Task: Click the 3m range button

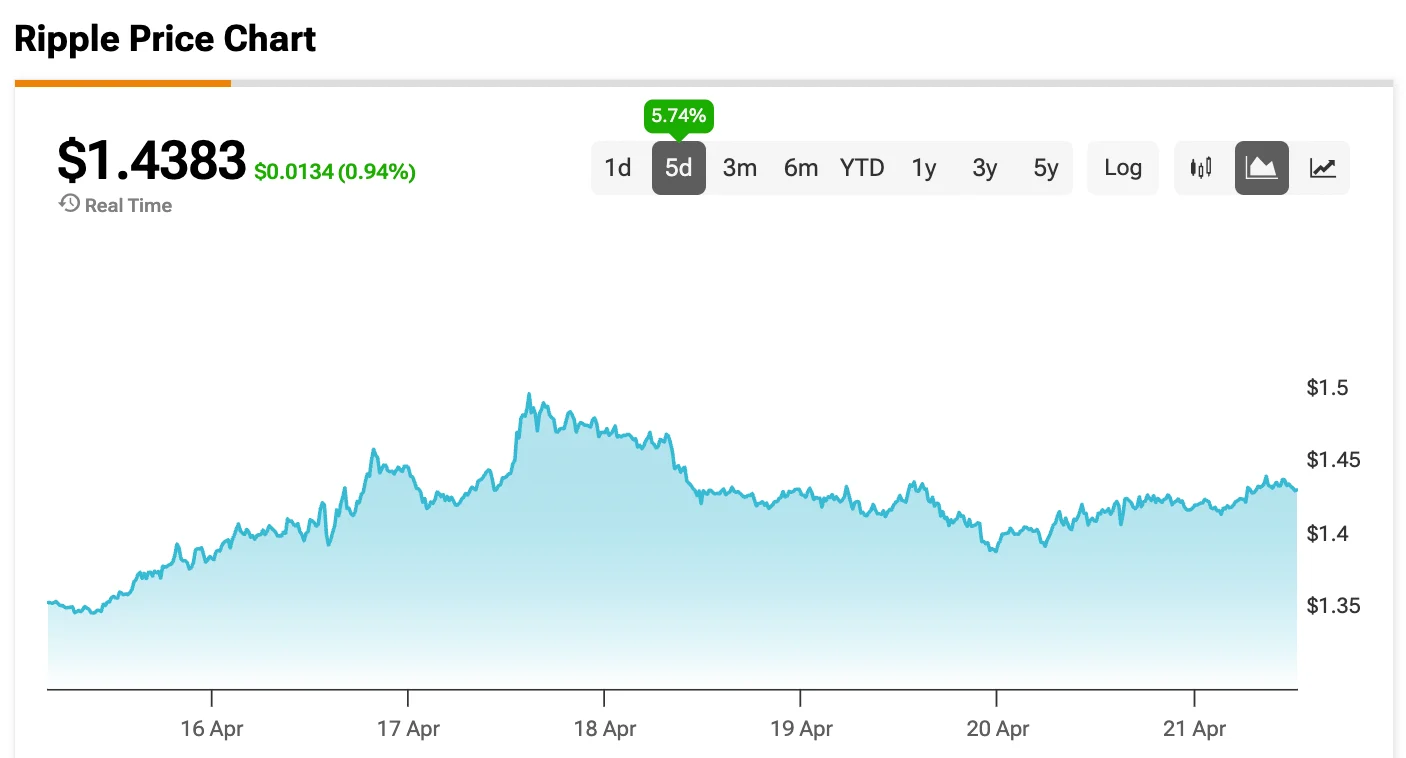Action: pyautogui.click(x=740, y=168)
